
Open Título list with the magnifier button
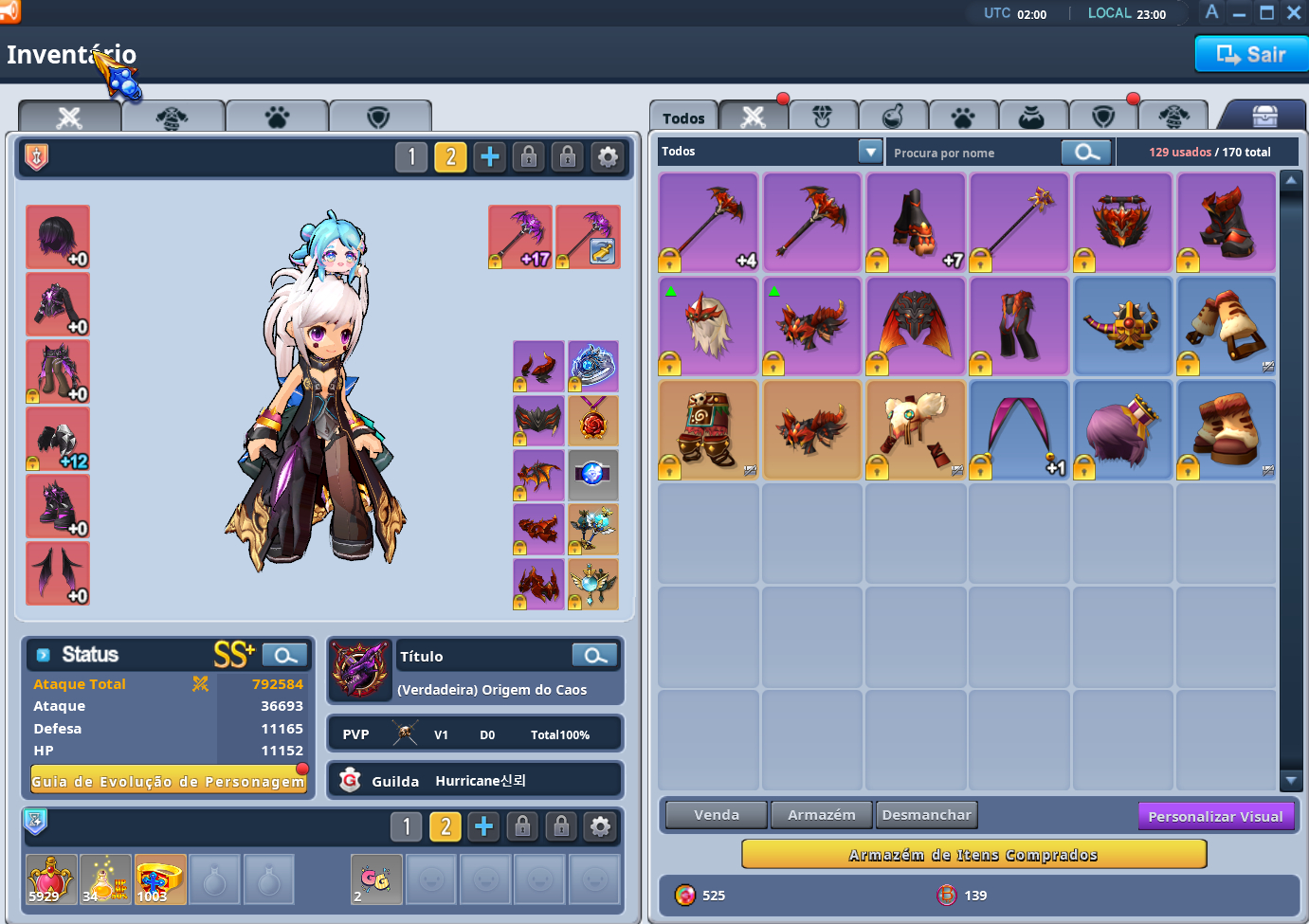pyautogui.click(x=595, y=656)
